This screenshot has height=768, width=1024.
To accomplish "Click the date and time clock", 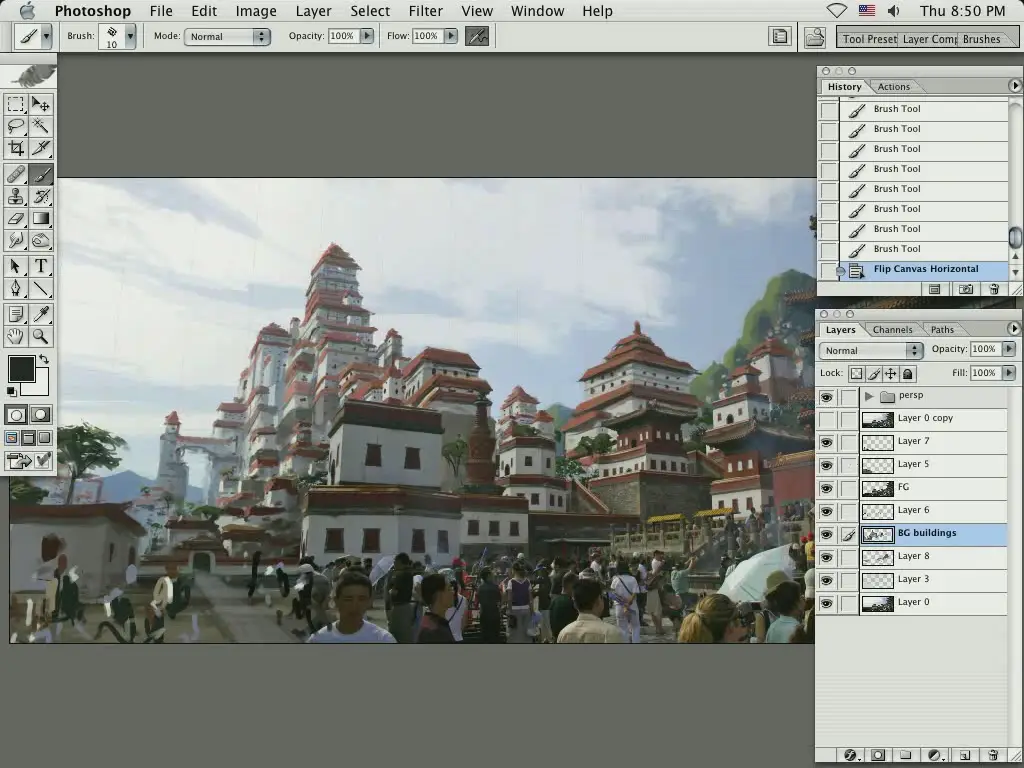I will point(962,11).
